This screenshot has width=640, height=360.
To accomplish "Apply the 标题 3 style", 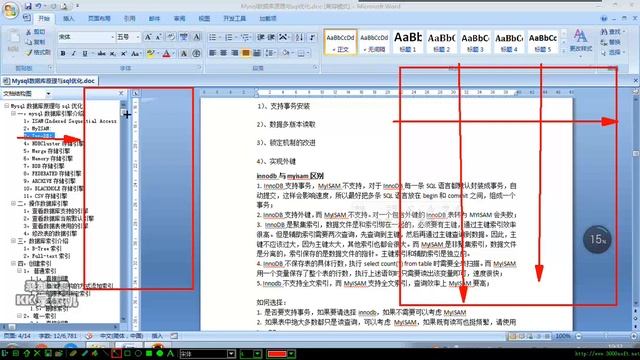I will click(475, 42).
